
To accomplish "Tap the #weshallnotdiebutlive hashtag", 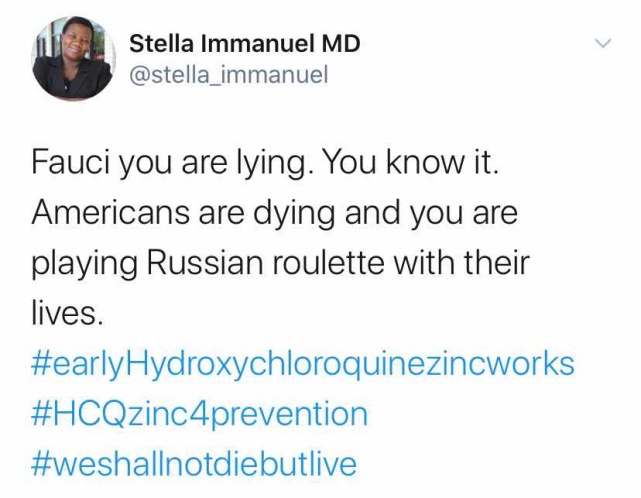I will point(194,463).
